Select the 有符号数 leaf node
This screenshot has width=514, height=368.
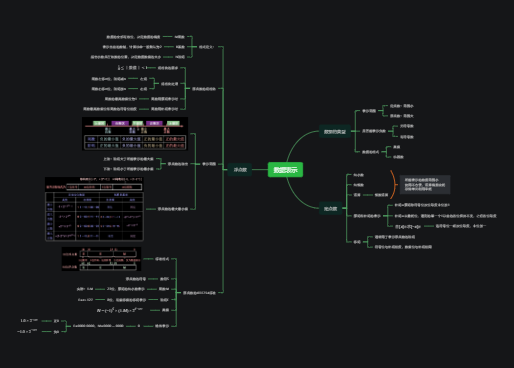407,137
